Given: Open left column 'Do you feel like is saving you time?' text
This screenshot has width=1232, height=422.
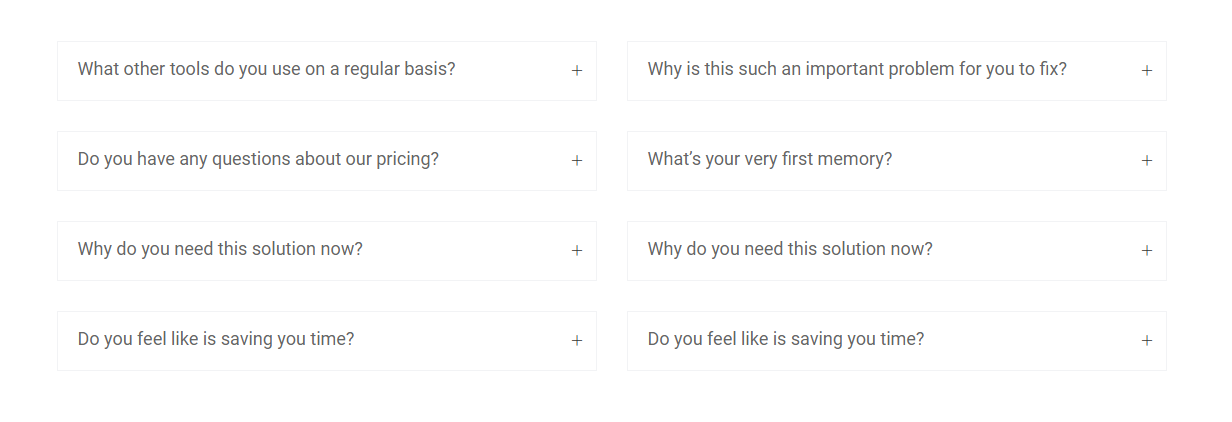Looking at the screenshot, I should coord(216,339).
